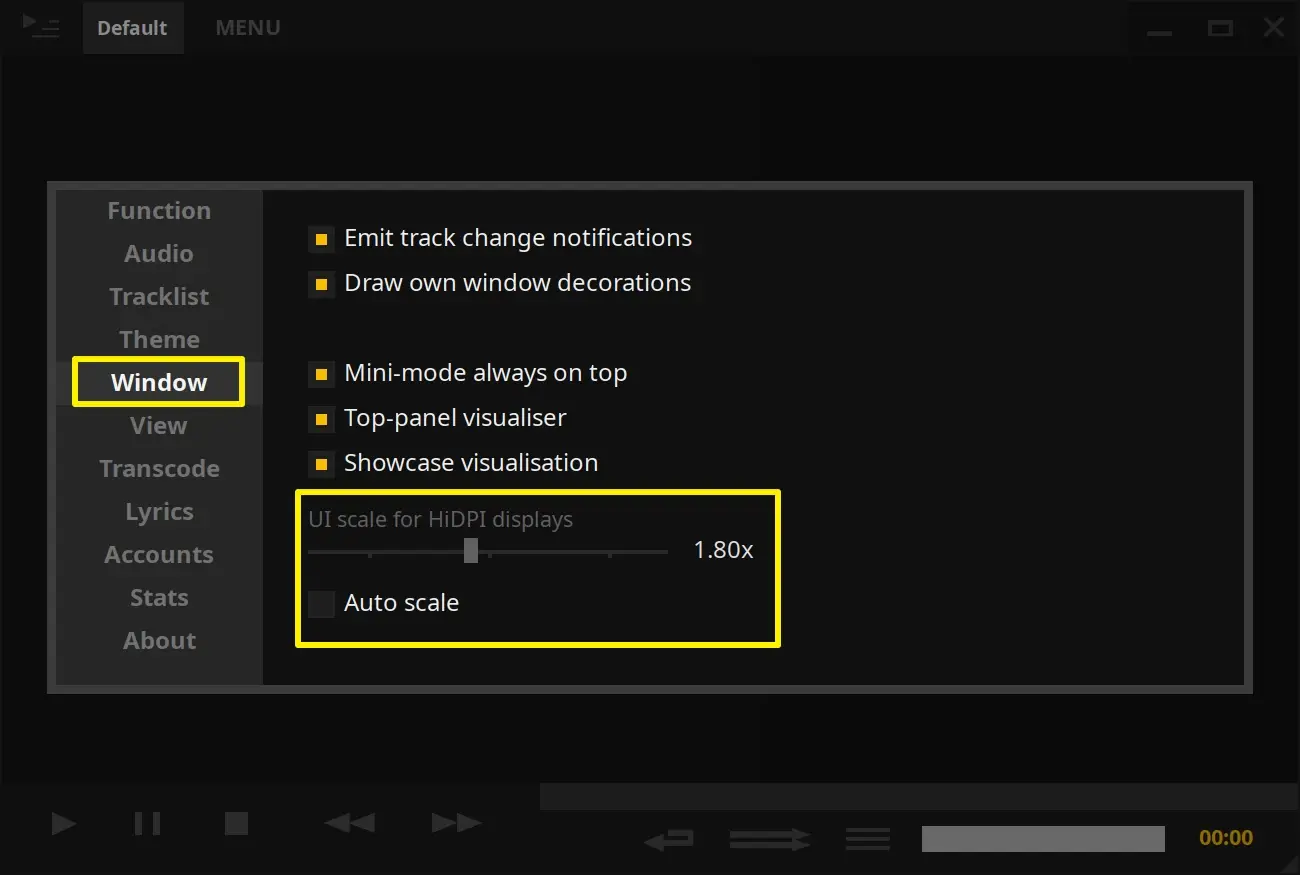Screen dimensions: 1300x875
Task: Disable Mini-mode always on top
Action: pyautogui.click(x=321, y=374)
